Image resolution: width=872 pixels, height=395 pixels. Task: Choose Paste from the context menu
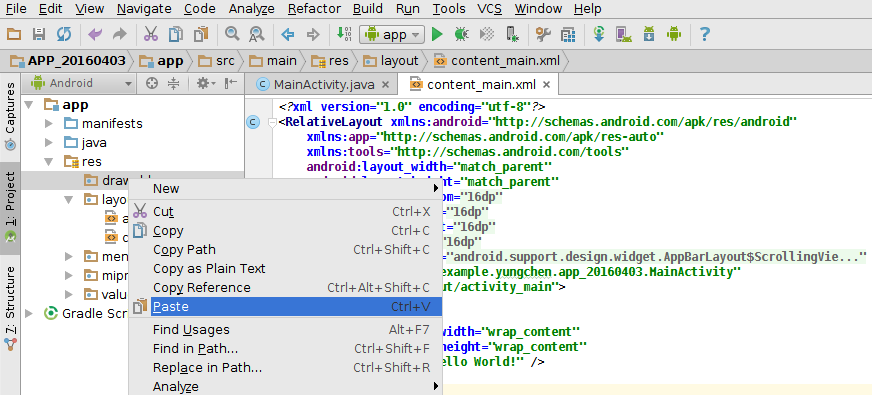[x=285, y=307]
